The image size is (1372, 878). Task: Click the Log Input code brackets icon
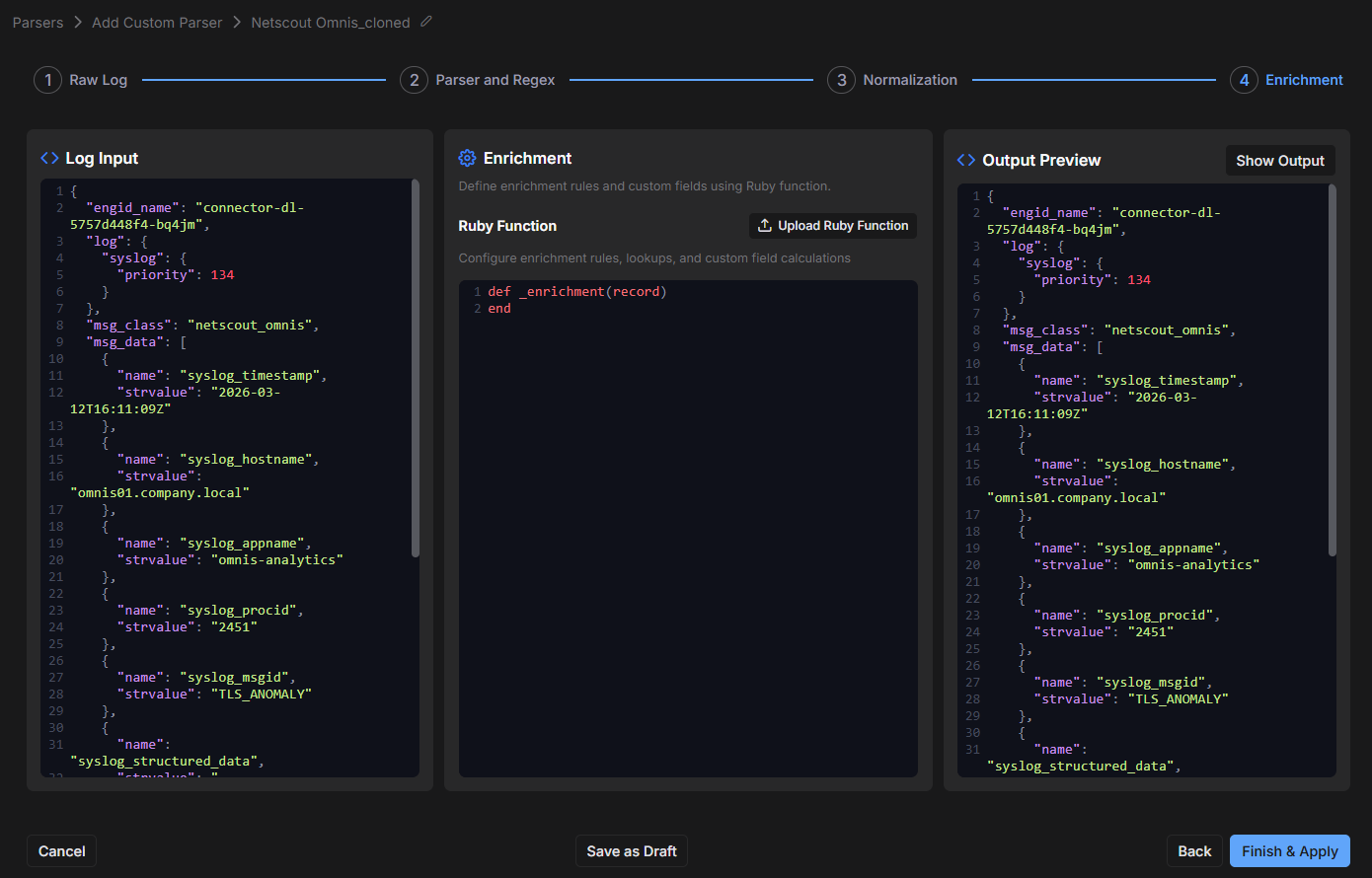pos(49,158)
